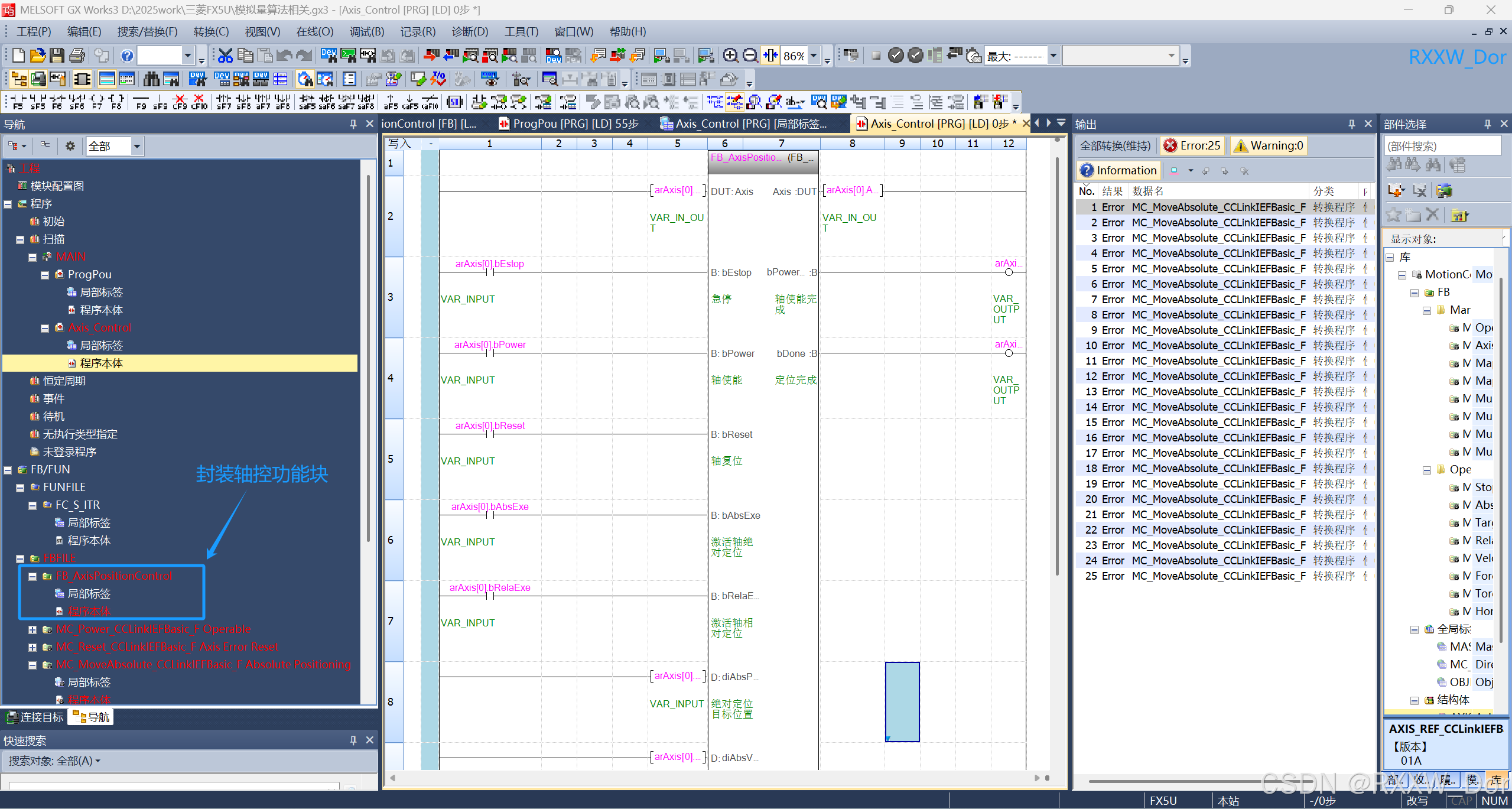The height and width of the screenshot is (809, 1512).
Task: Click the Zoom In magnifier icon
Action: point(730,56)
